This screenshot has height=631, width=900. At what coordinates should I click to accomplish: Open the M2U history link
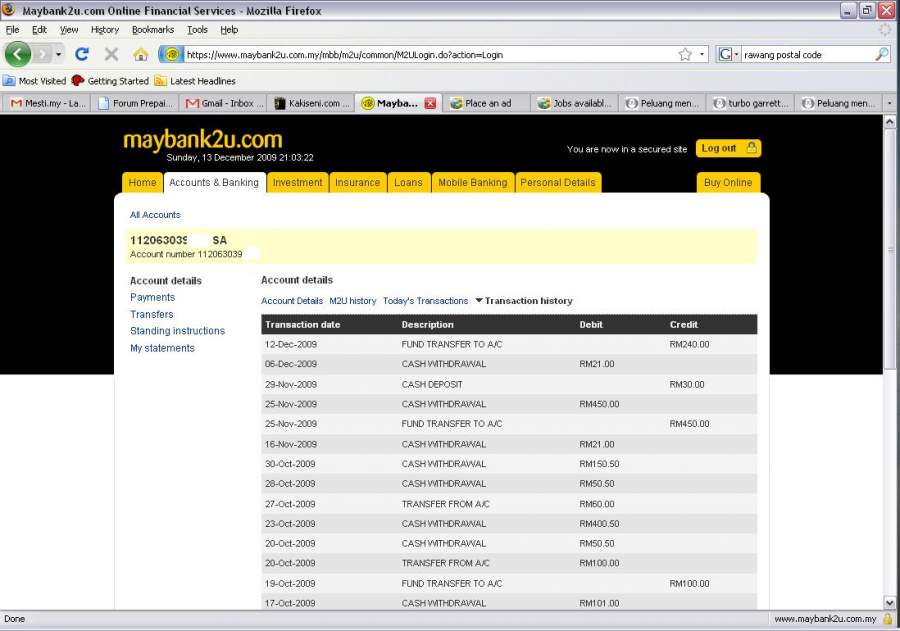352,301
